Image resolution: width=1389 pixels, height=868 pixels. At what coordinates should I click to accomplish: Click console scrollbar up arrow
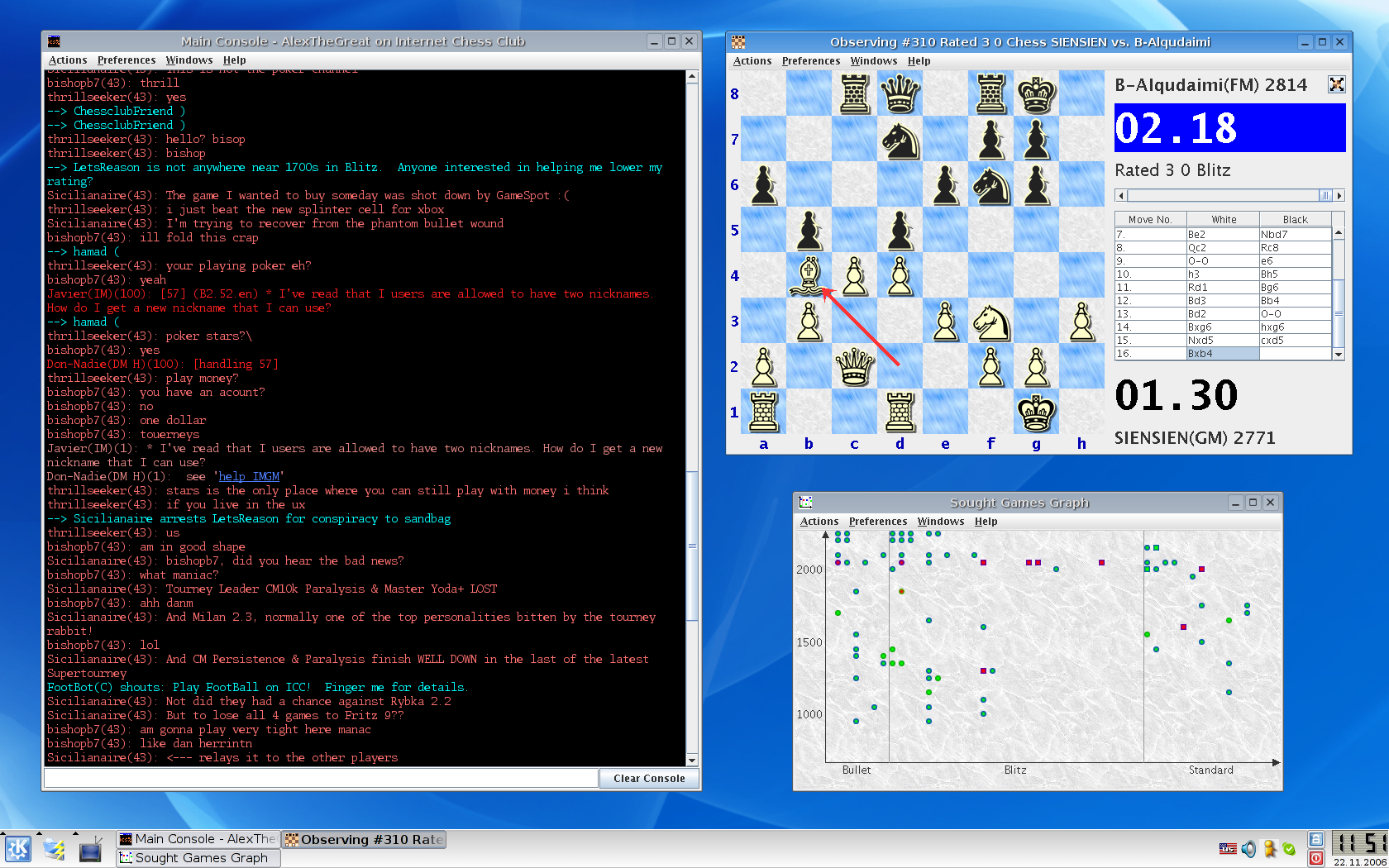click(x=692, y=77)
